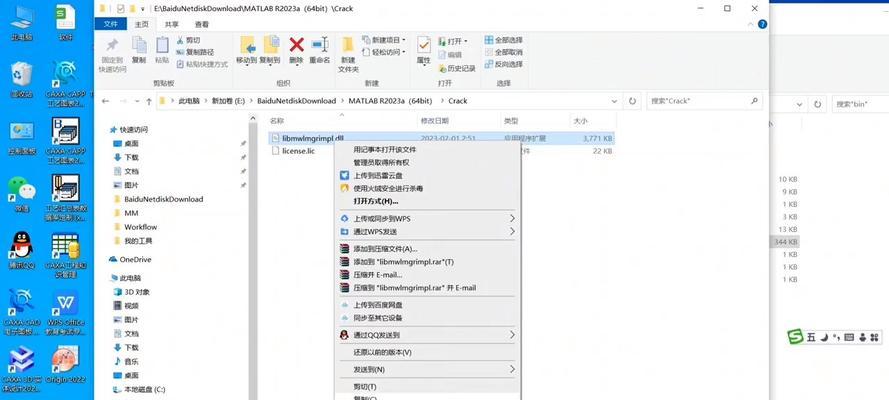
Task: Sort by the 修改日期 column header
Action: (435, 121)
